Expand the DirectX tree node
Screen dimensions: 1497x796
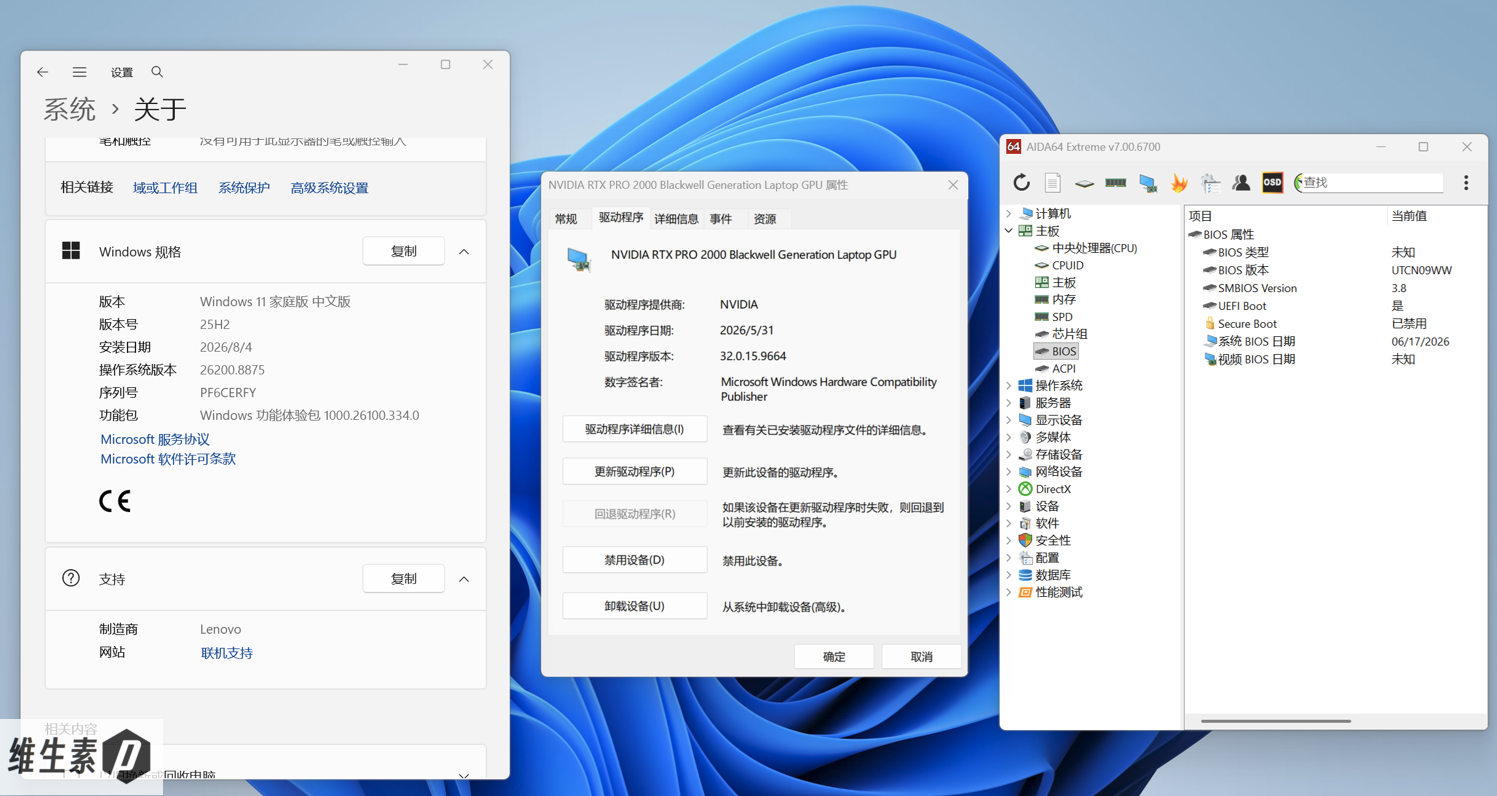point(1008,489)
